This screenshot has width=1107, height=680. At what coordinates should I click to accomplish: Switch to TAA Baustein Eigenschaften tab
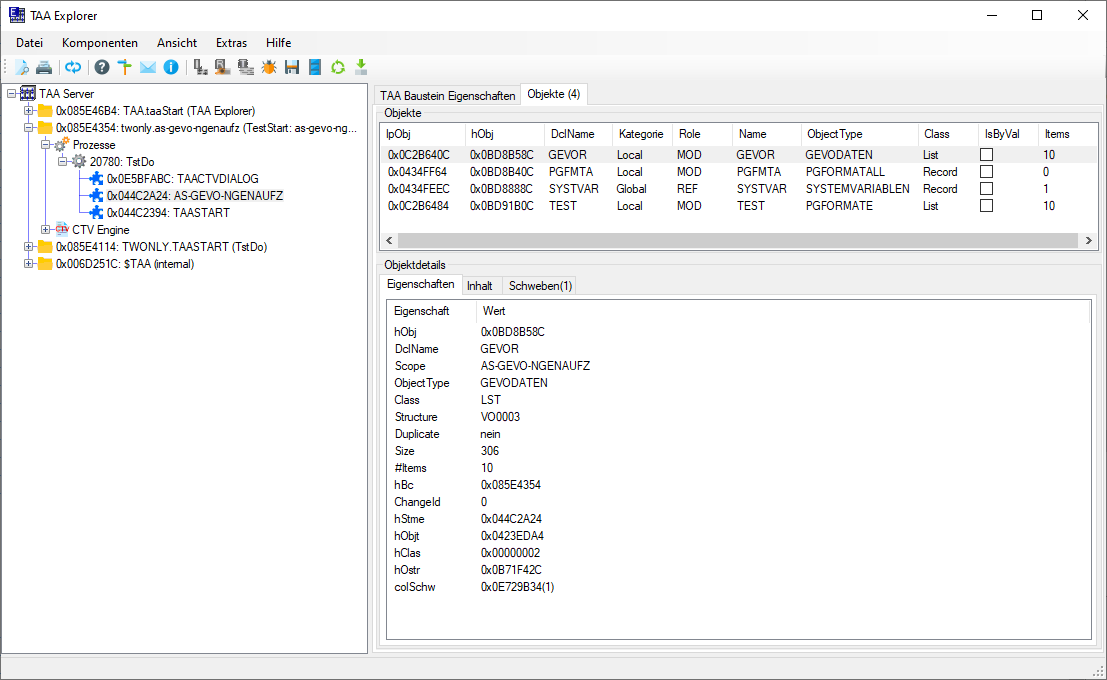(447, 96)
